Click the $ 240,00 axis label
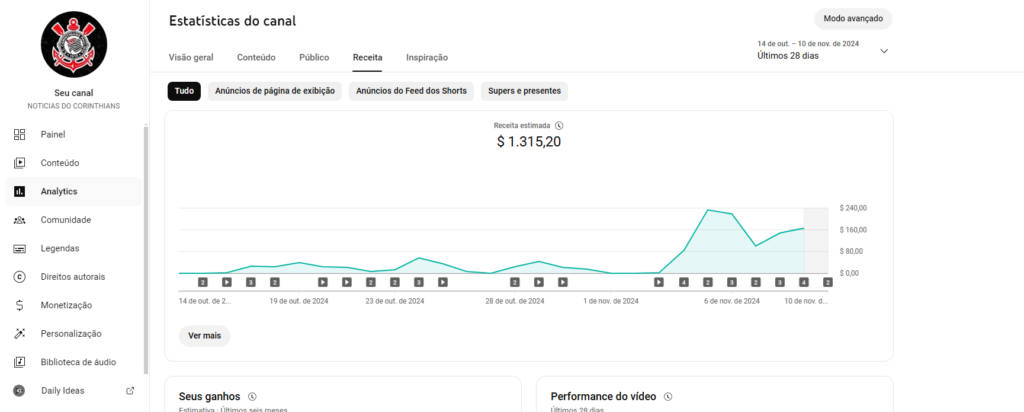 point(853,208)
